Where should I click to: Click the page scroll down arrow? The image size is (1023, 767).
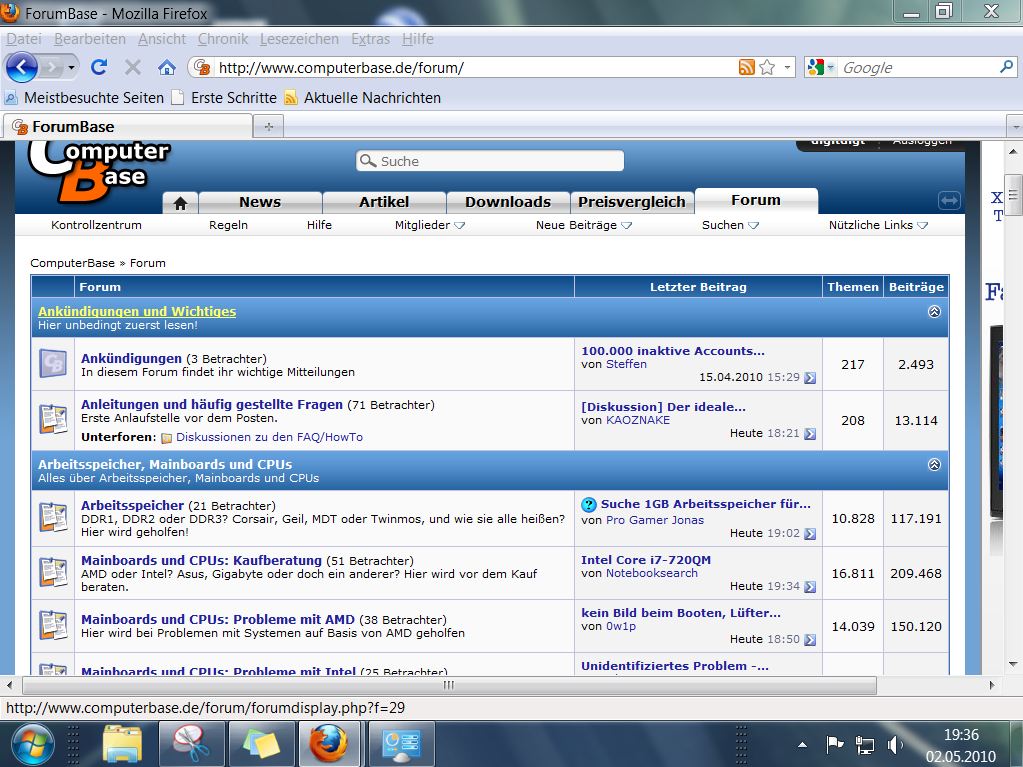click(1013, 665)
